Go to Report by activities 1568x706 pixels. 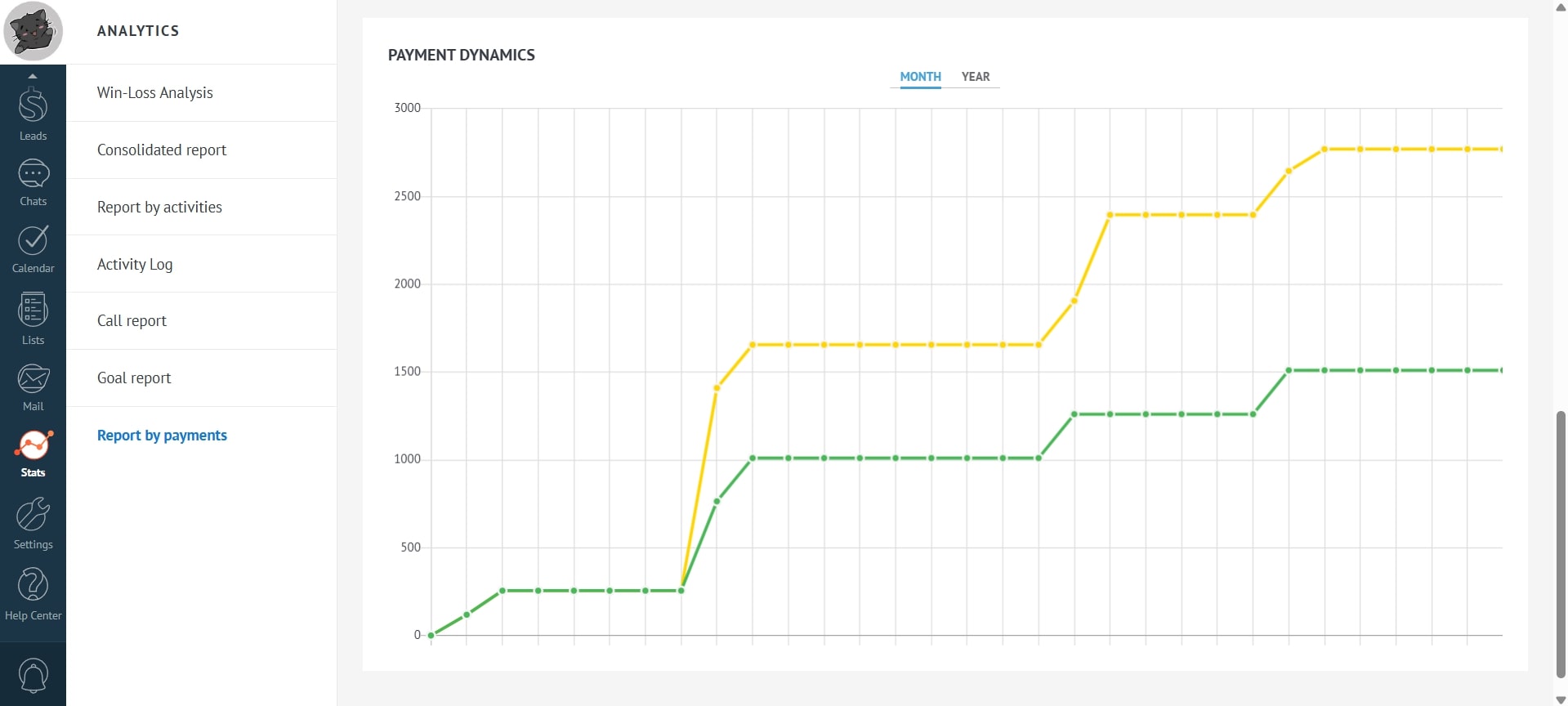pos(159,208)
